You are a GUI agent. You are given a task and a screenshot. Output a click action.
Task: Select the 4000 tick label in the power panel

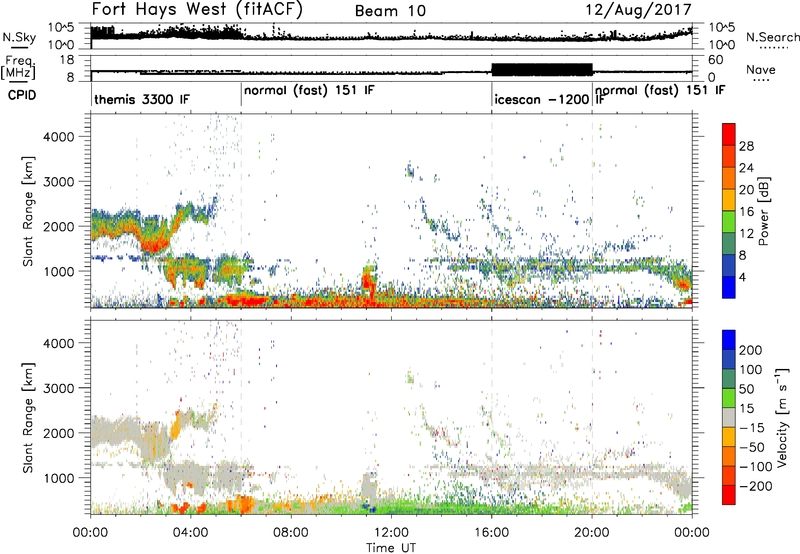(58, 137)
